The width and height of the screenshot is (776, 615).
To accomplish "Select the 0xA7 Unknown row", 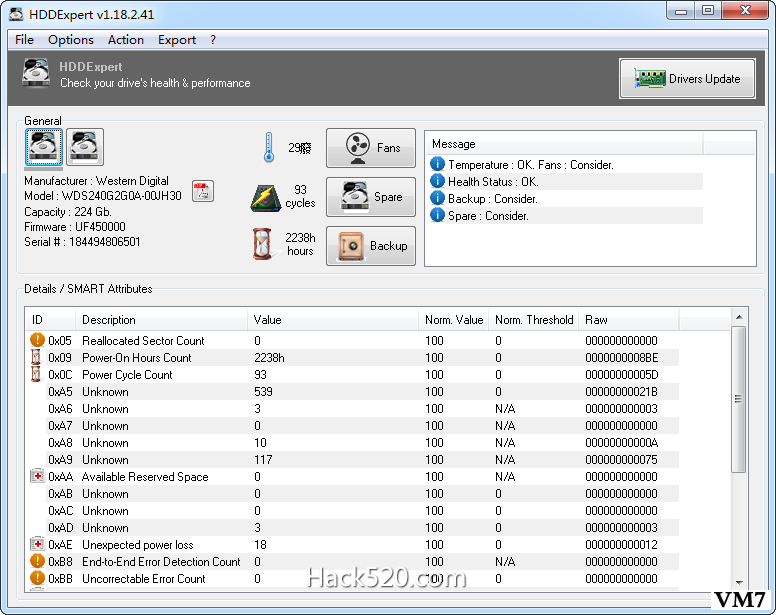I will [x=352, y=426].
